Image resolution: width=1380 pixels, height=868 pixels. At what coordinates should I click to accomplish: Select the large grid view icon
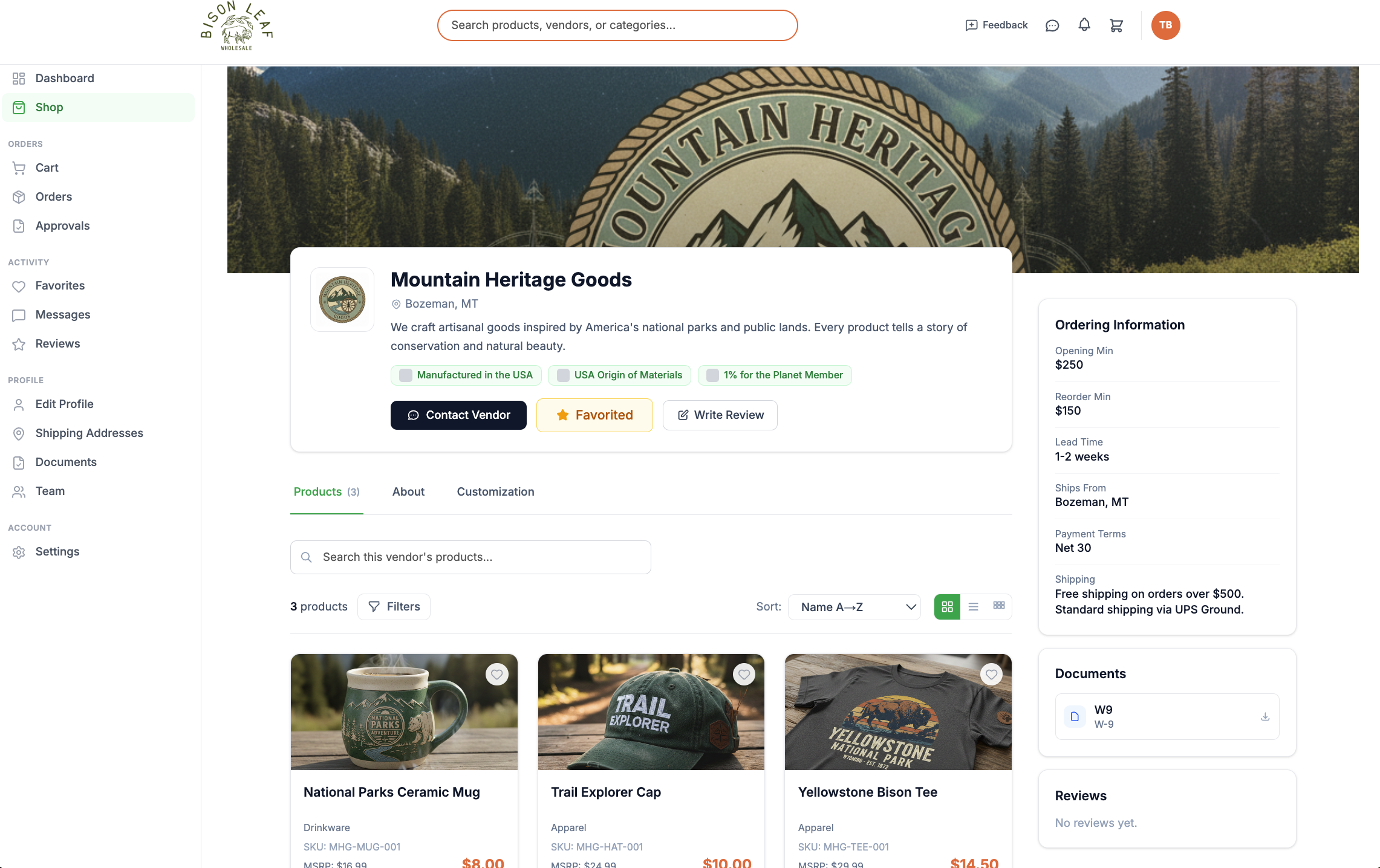(x=947, y=607)
